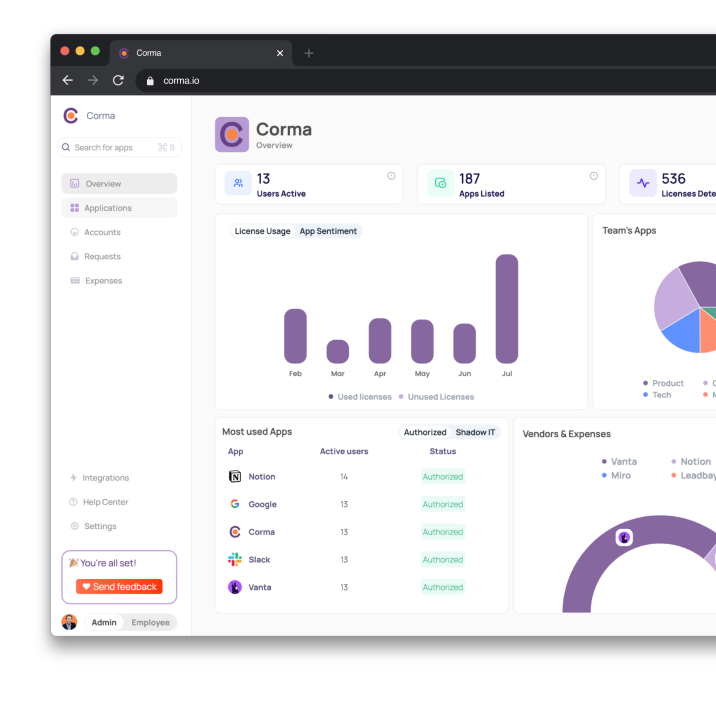
Task: Open the Help Center link
Action: pos(105,502)
